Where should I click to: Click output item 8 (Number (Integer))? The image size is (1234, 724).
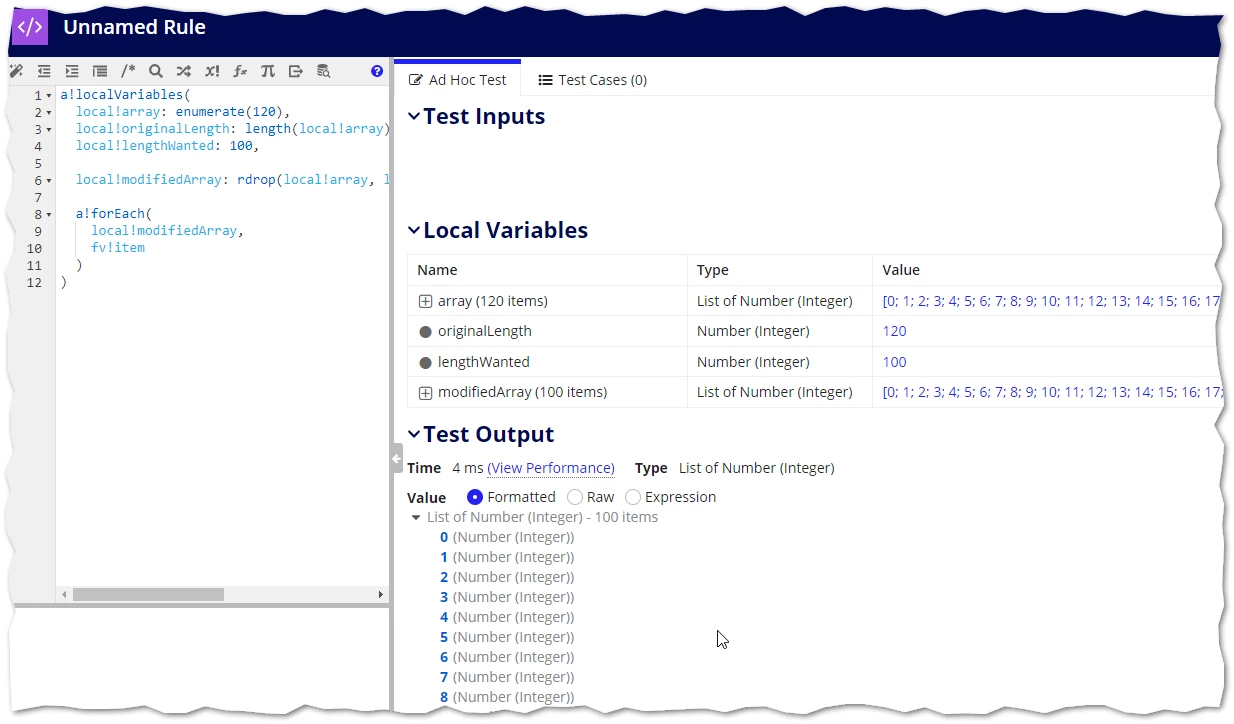(508, 697)
